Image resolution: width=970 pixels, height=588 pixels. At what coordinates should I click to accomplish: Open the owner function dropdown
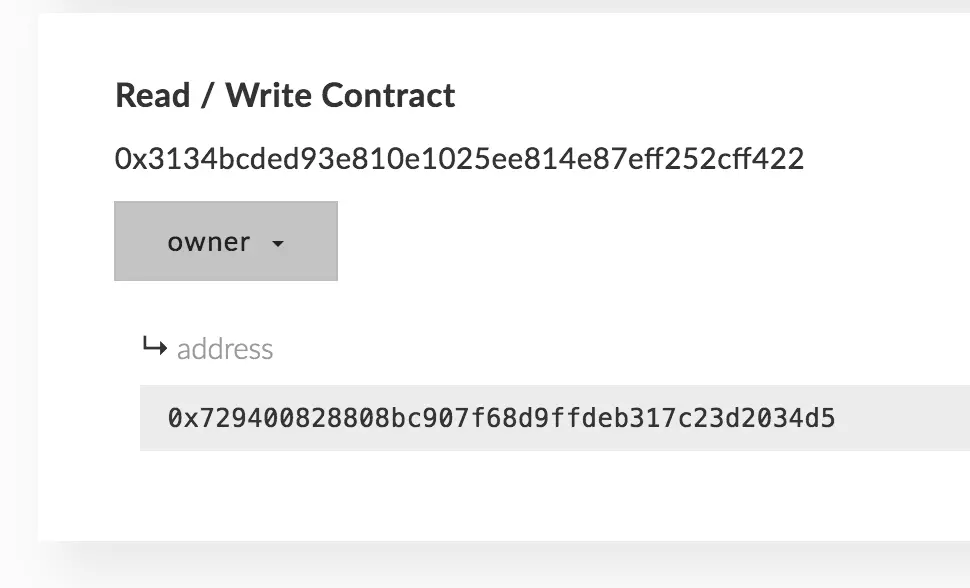coord(226,241)
